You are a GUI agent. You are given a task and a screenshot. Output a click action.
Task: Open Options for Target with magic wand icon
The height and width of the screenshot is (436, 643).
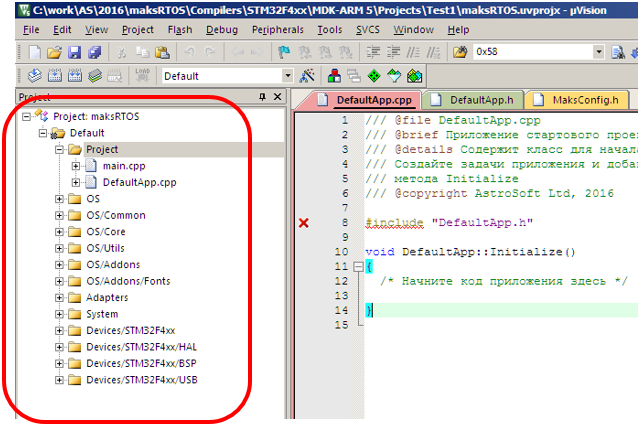307,76
